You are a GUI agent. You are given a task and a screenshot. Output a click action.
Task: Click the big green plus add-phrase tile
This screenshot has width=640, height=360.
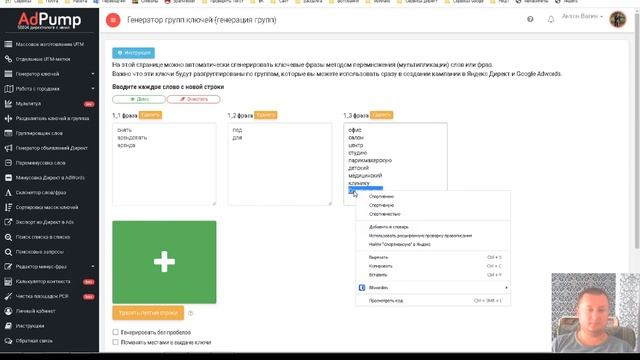[164, 262]
